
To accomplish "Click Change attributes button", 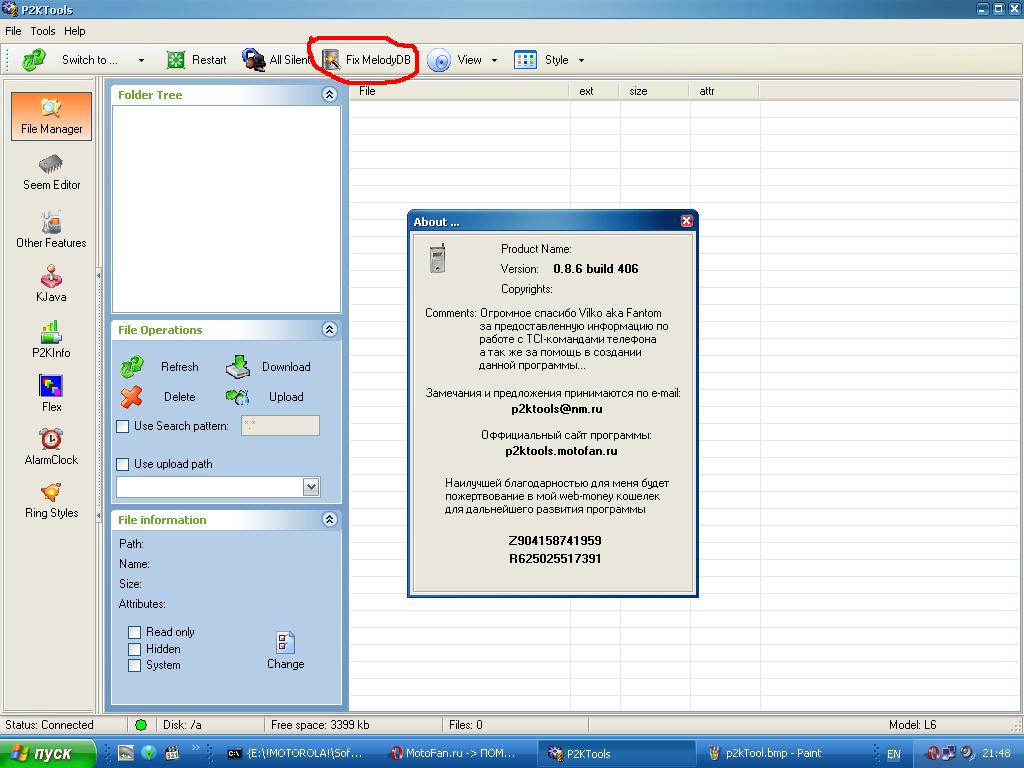I will point(285,650).
